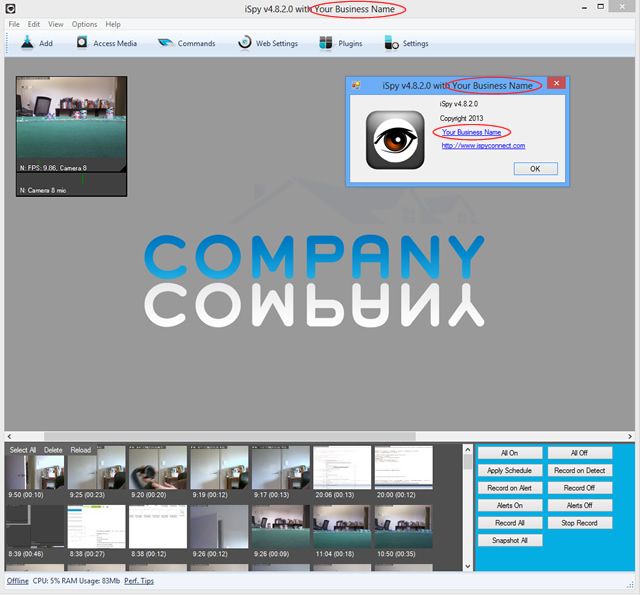Click the Record on Detect button
This screenshot has height=595, width=640.
coord(580,471)
